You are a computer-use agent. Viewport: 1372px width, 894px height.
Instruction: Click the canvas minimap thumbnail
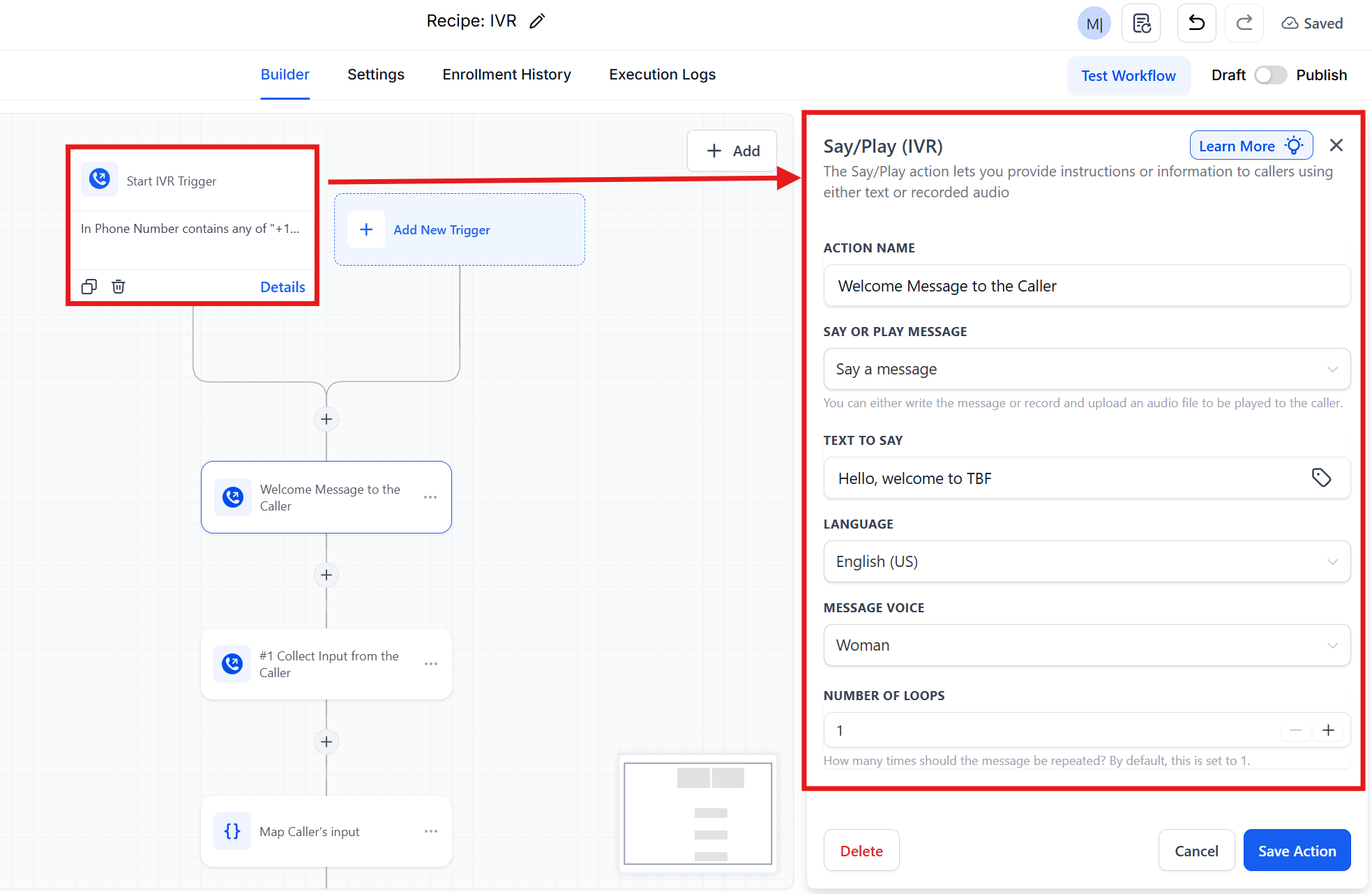[698, 813]
